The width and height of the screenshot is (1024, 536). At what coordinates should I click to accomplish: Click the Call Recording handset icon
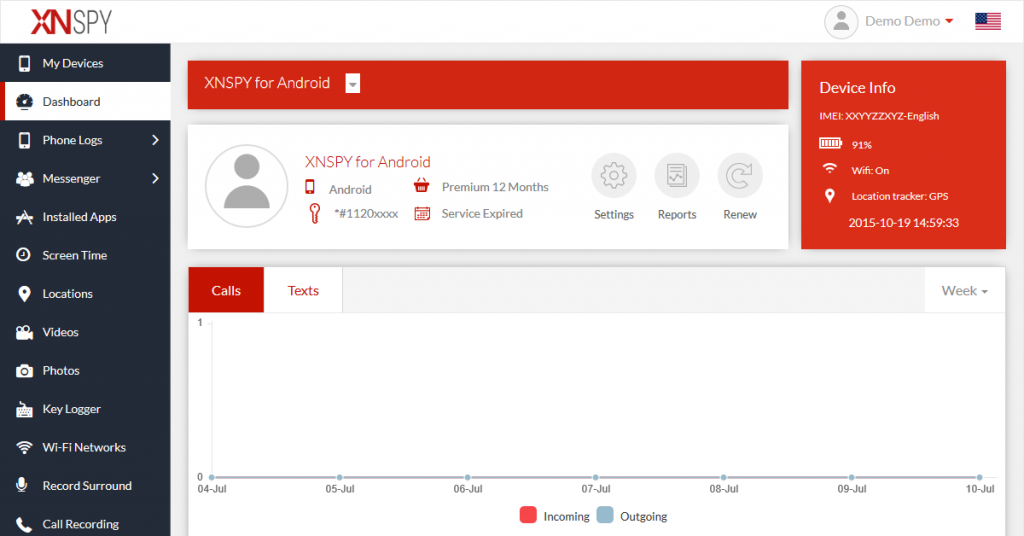(x=24, y=524)
